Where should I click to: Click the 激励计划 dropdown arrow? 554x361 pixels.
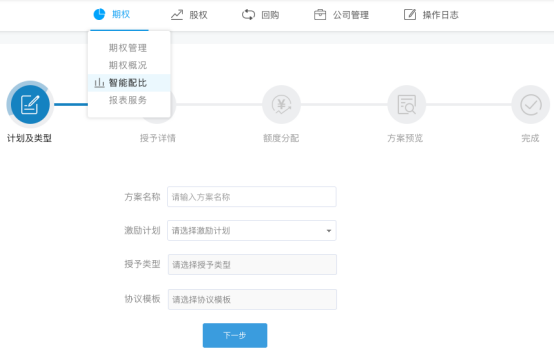(x=329, y=231)
